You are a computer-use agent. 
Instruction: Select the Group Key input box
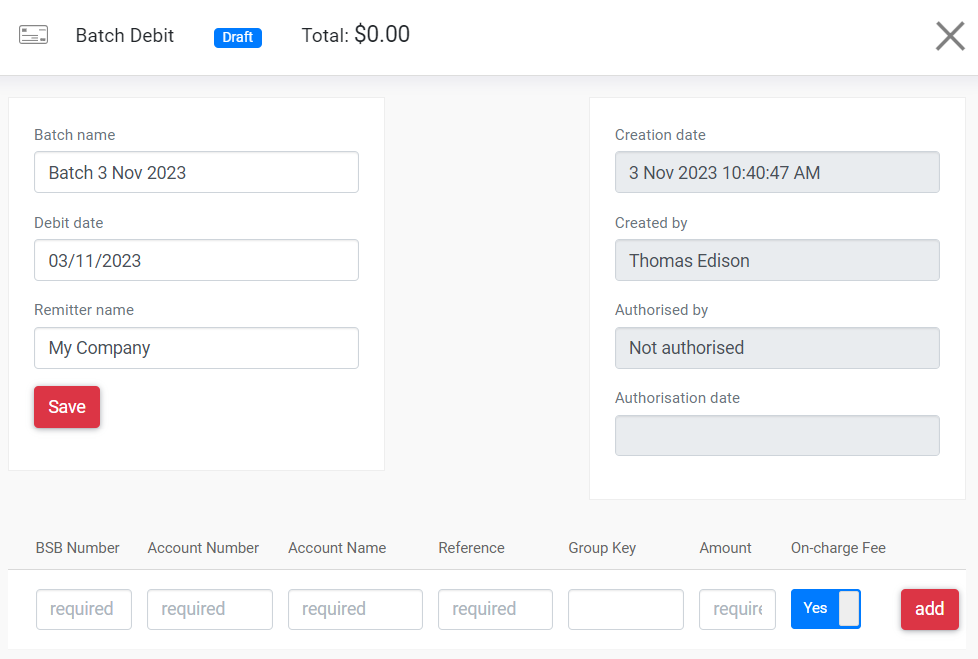tap(626, 609)
